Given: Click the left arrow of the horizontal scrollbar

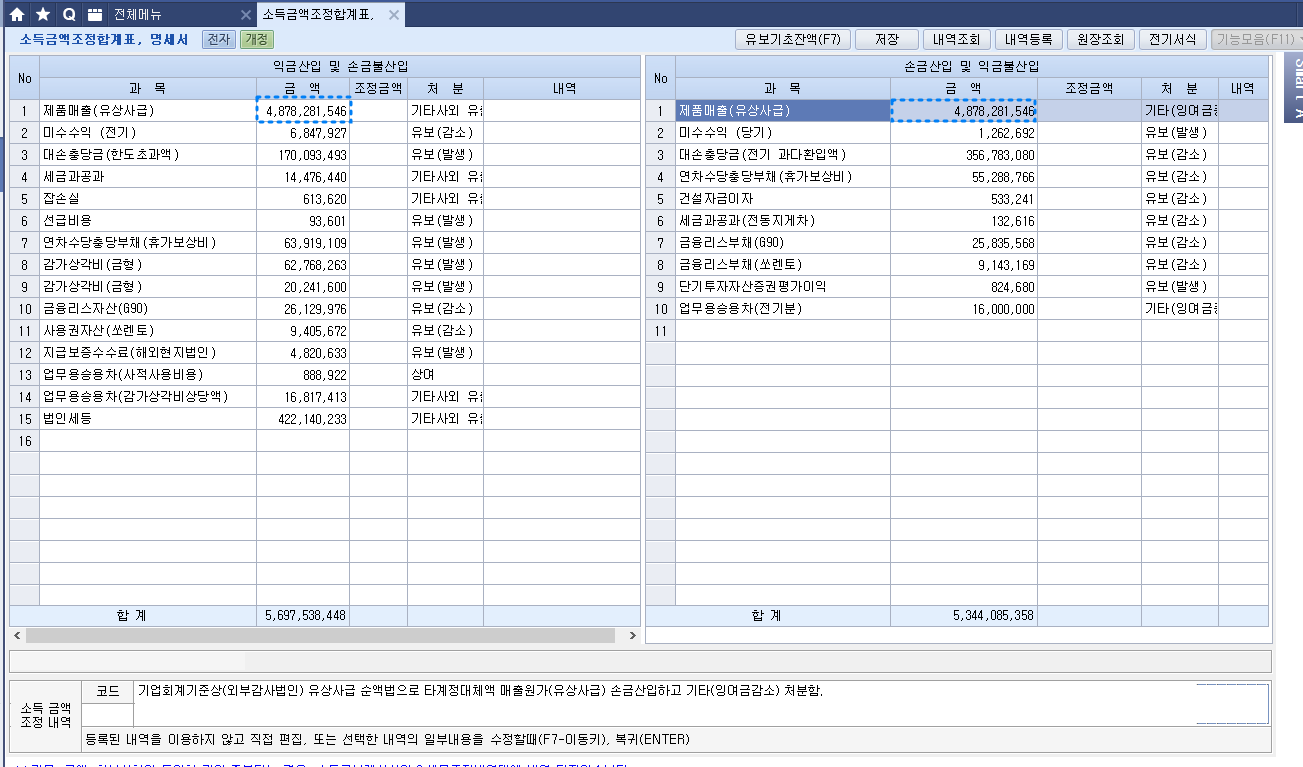Looking at the screenshot, I should pyautogui.click(x=17, y=635).
